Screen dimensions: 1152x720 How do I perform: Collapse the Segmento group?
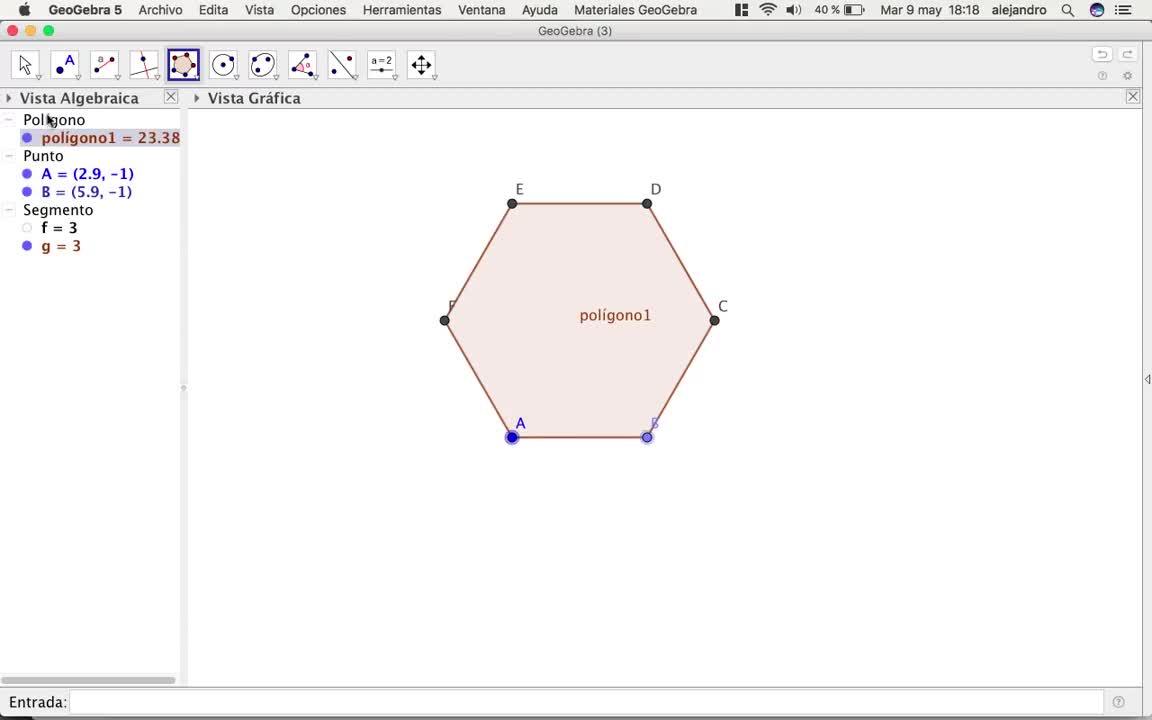pyautogui.click(x=9, y=209)
